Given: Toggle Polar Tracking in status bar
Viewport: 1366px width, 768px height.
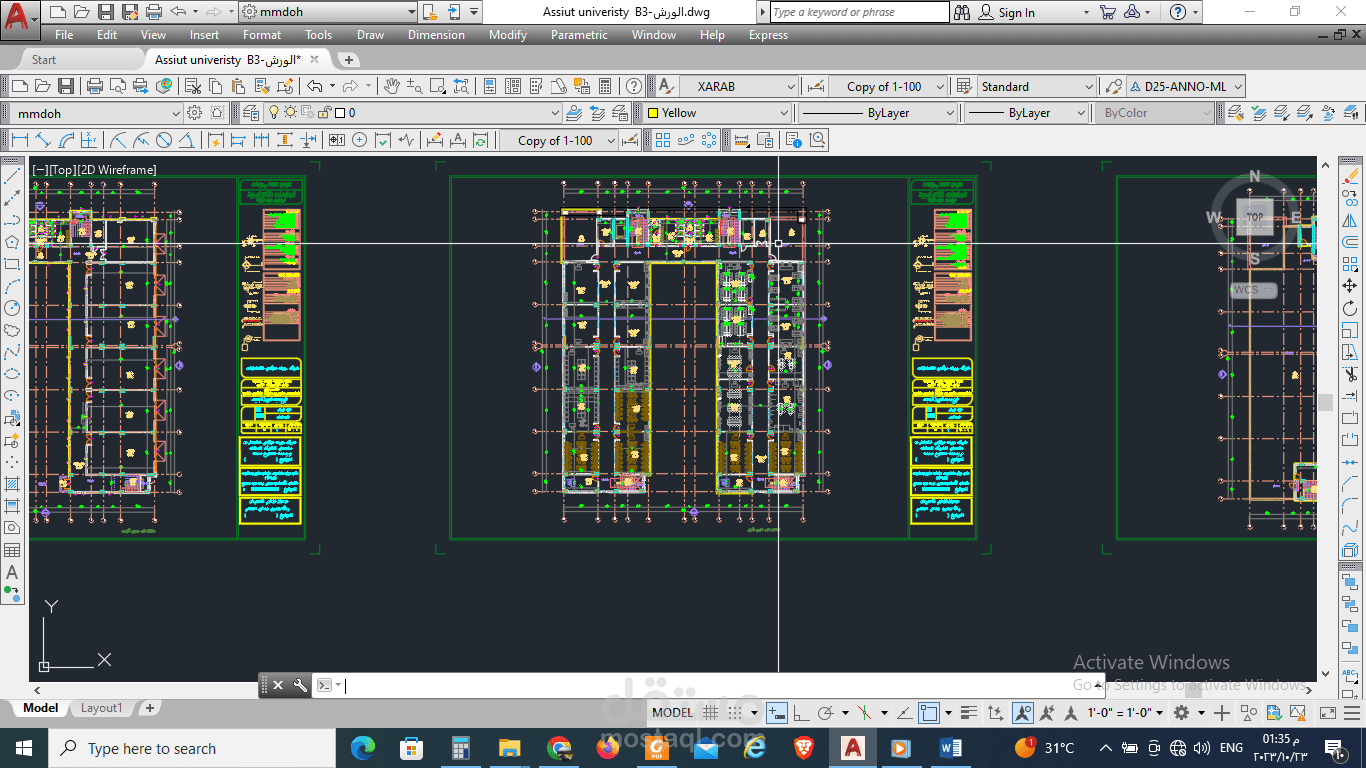Looking at the screenshot, I should pos(826,713).
